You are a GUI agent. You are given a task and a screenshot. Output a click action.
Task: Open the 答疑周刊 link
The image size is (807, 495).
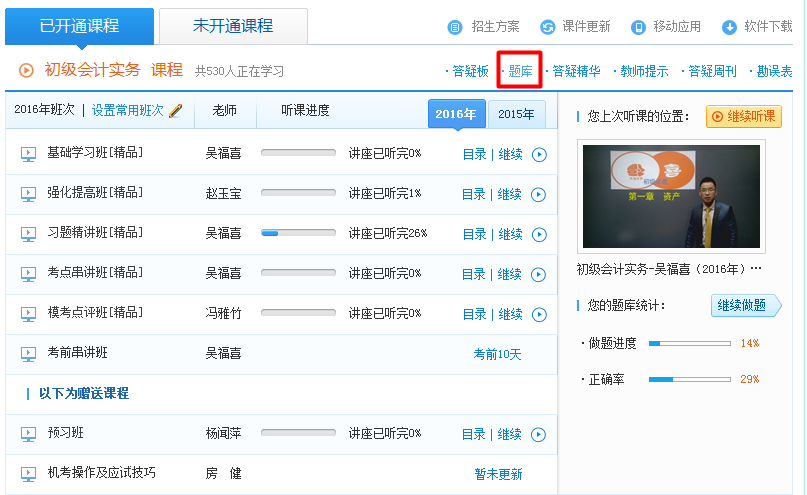click(712, 71)
